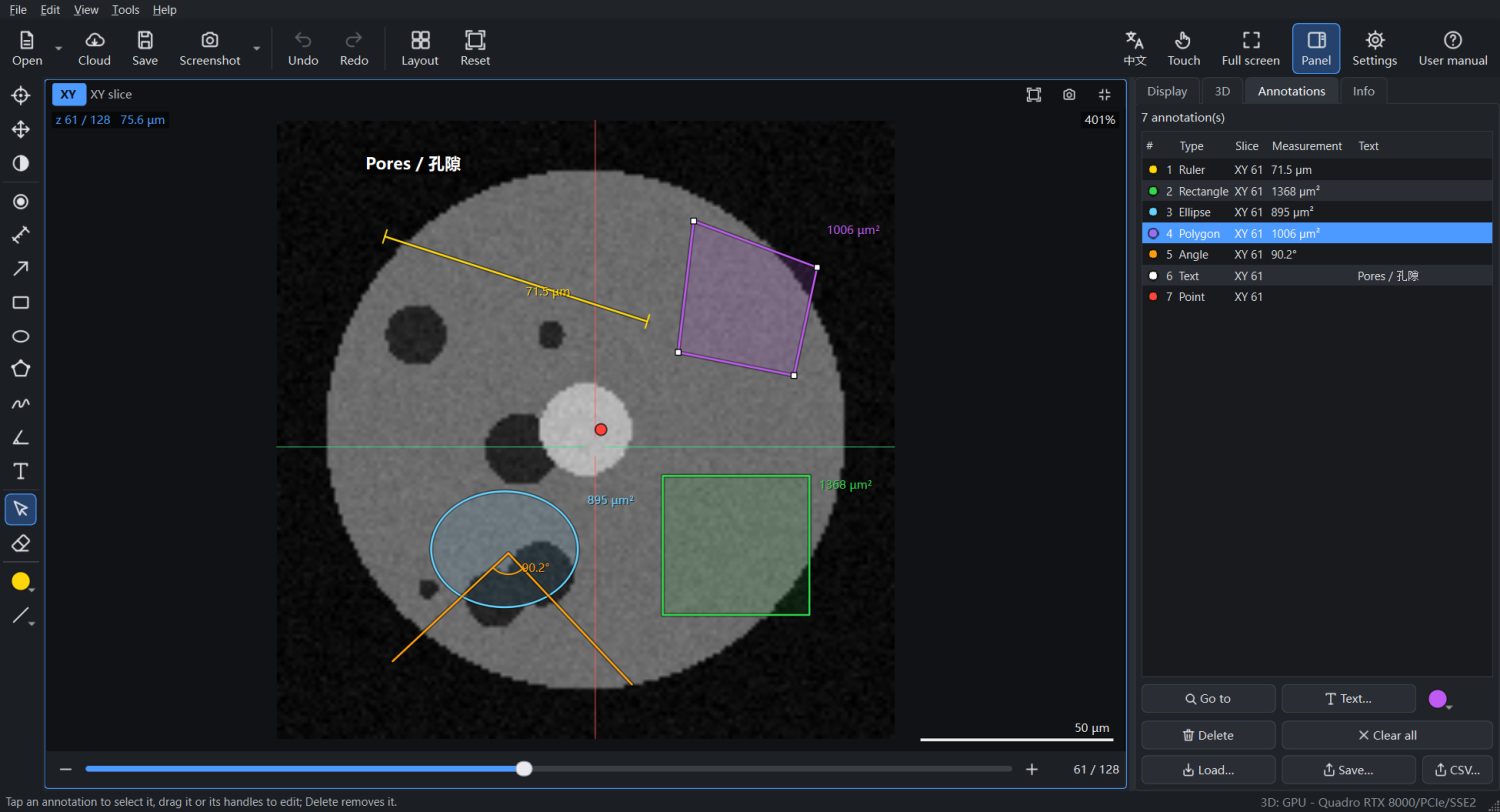
Task: Click the Save toolbar button
Action: coord(145,48)
